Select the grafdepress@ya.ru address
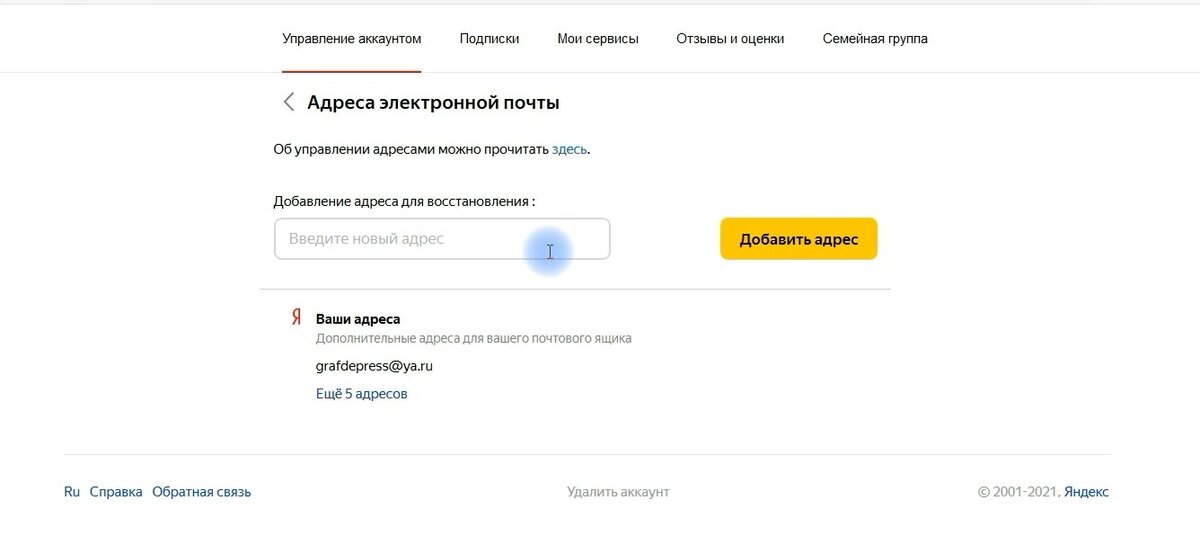This screenshot has width=1200, height=545. tap(374, 366)
